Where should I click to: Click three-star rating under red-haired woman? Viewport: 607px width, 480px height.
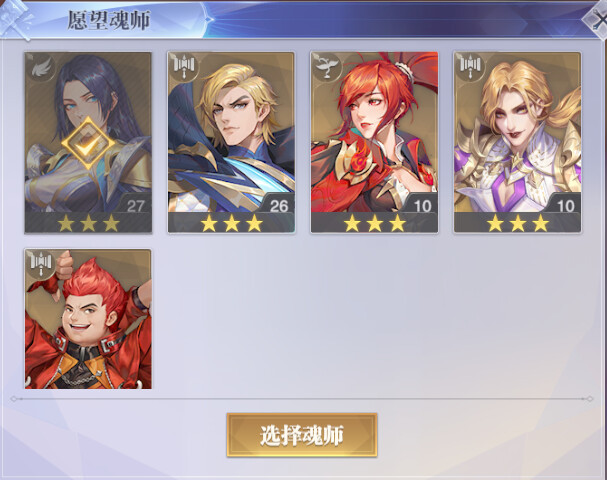coord(375,223)
